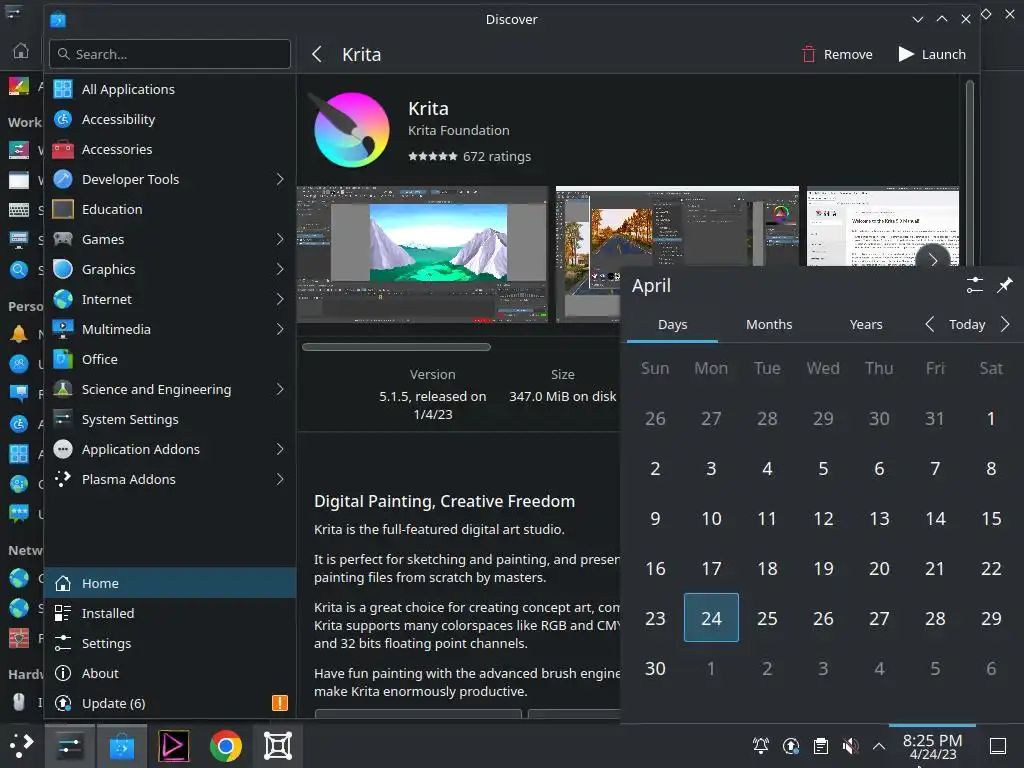This screenshot has height=768, width=1024.
Task: Switch calendar to Months view
Action: point(769,325)
